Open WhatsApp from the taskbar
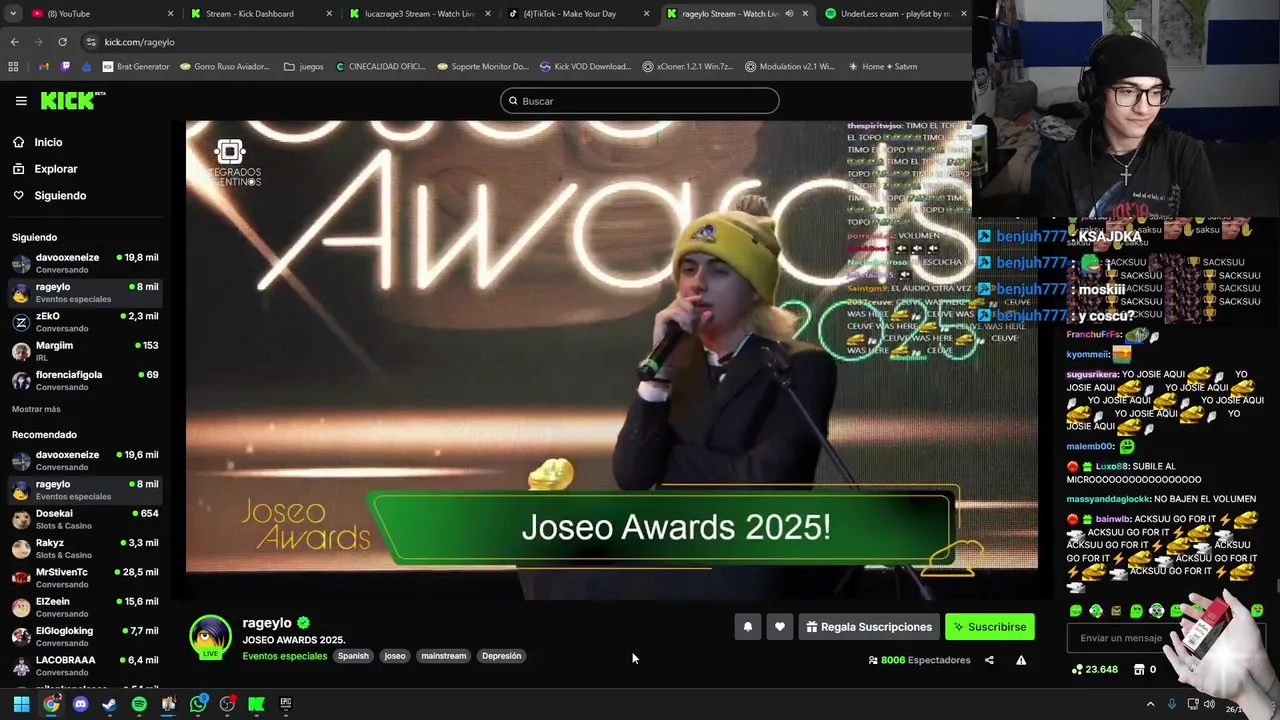Viewport: 1280px width, 720px height. click(198, 704)
